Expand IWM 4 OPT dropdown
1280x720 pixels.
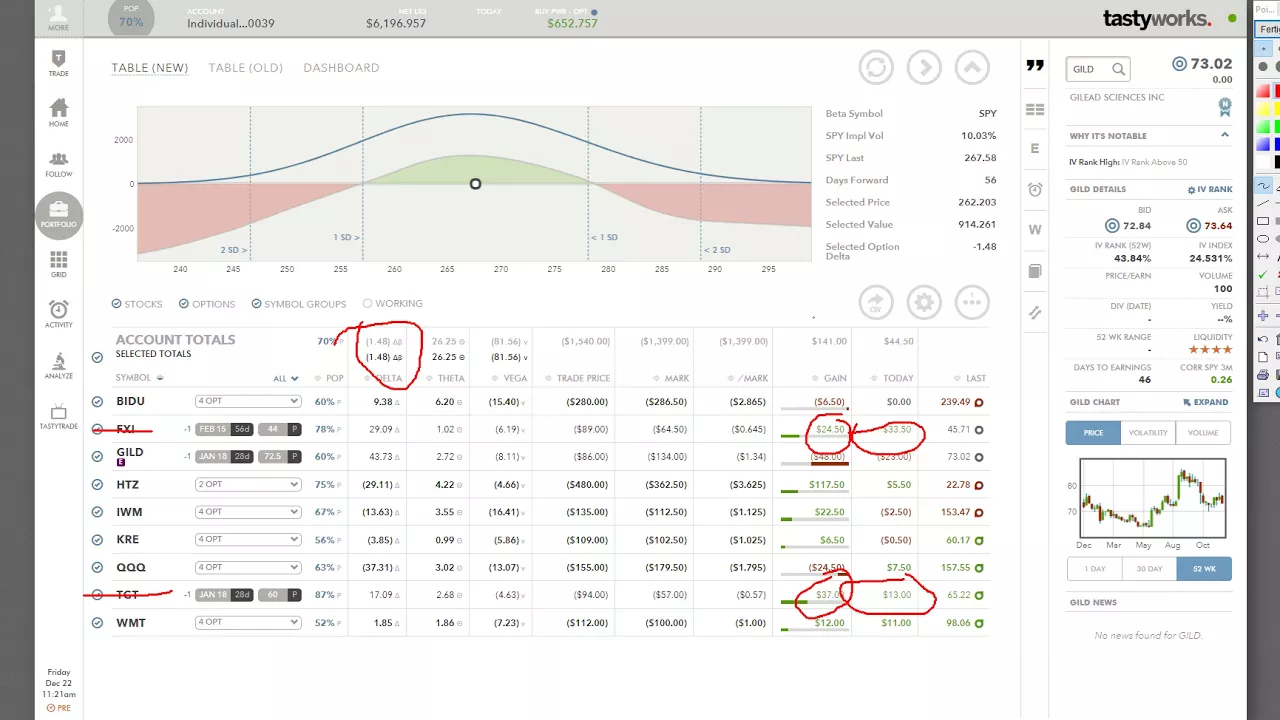tap(248, 512)
